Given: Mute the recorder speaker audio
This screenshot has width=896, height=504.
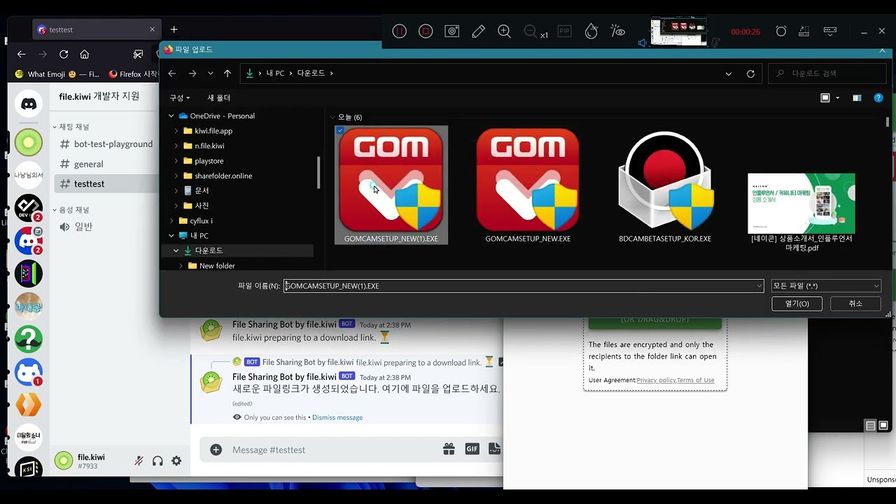Looking at the screenshot, I should pos(642,43).
